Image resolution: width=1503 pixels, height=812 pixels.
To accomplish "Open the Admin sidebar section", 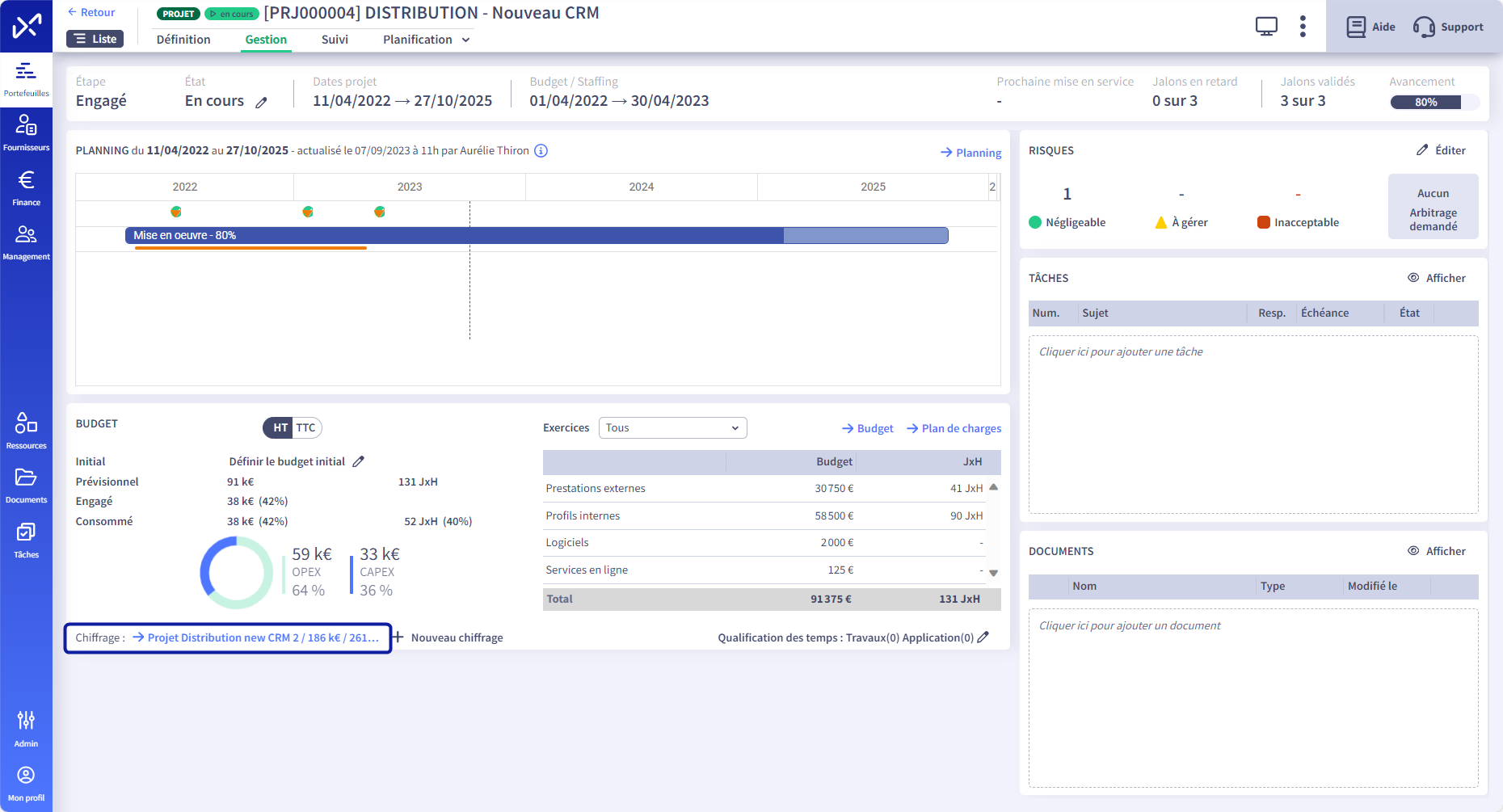I will (26, 729).
